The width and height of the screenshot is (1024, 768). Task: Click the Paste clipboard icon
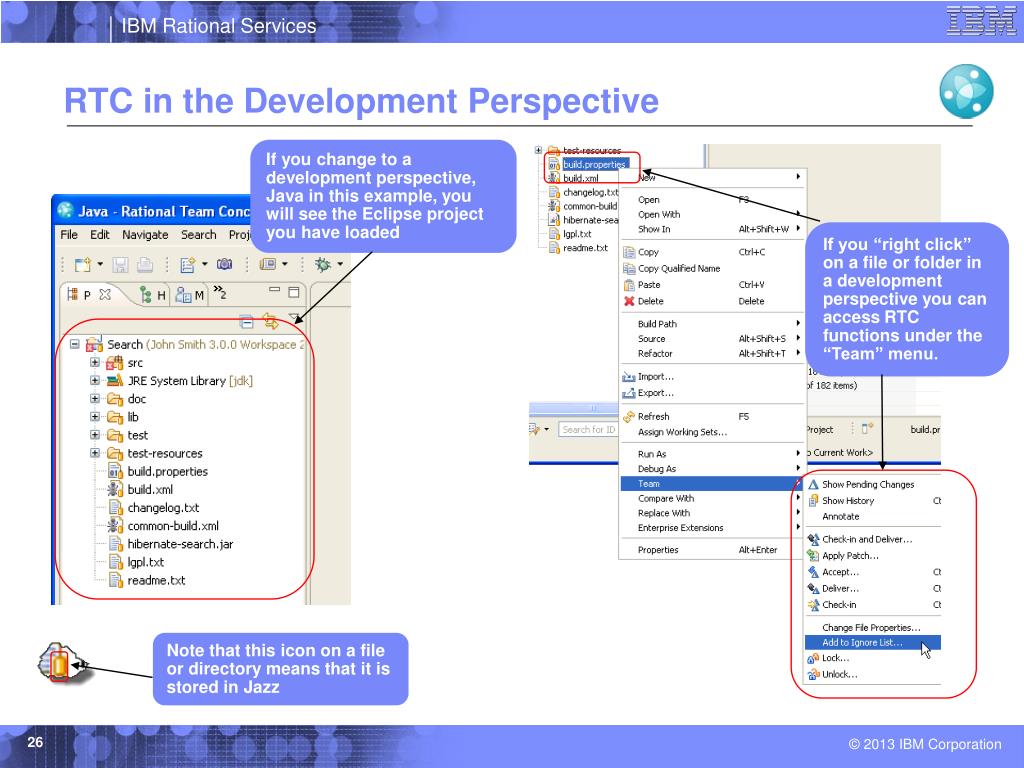[629, 285]
